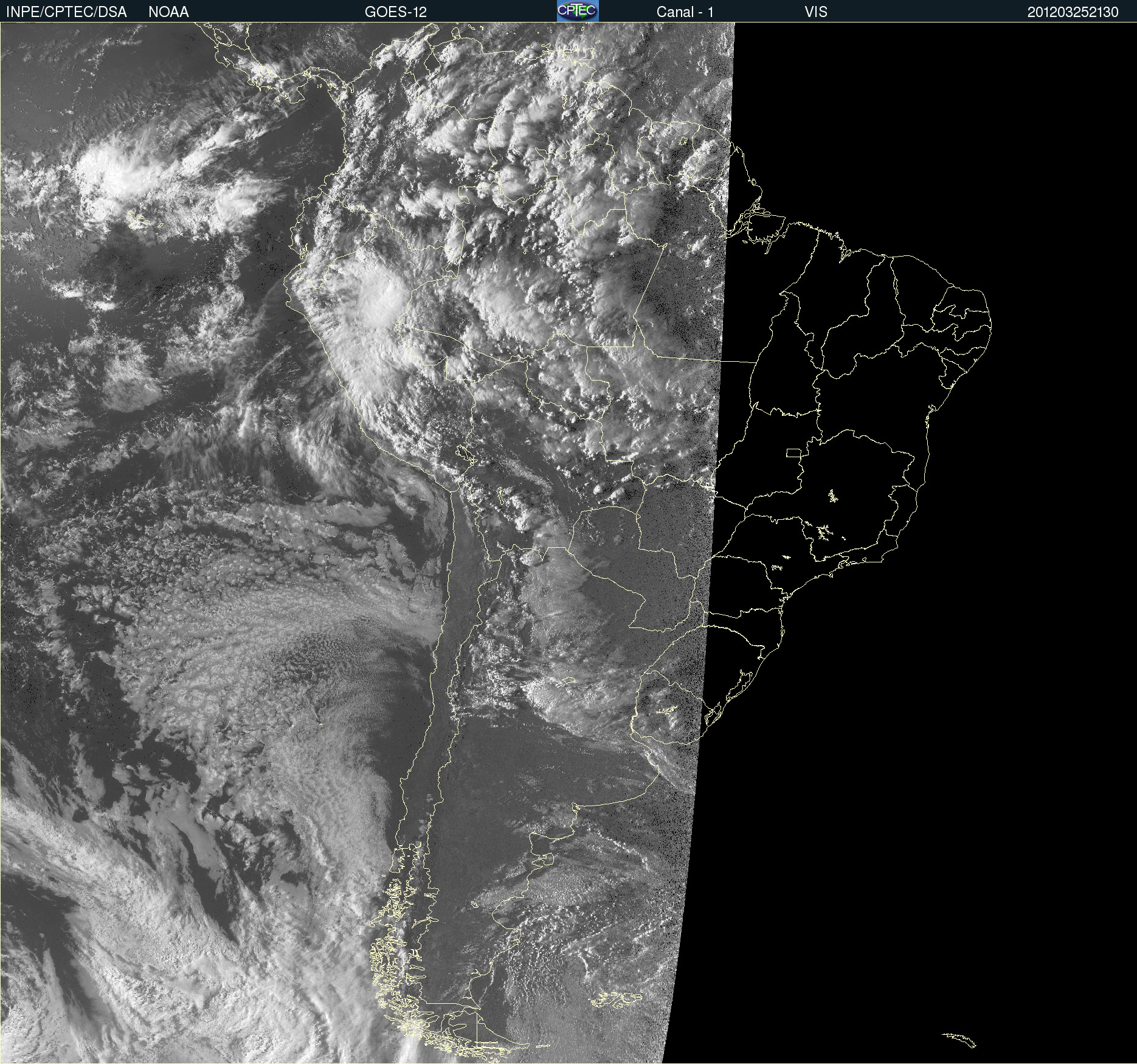Click the timestamp 201203252130
Viewport: 1137px width, 1064px height.
click(1073, 12)
